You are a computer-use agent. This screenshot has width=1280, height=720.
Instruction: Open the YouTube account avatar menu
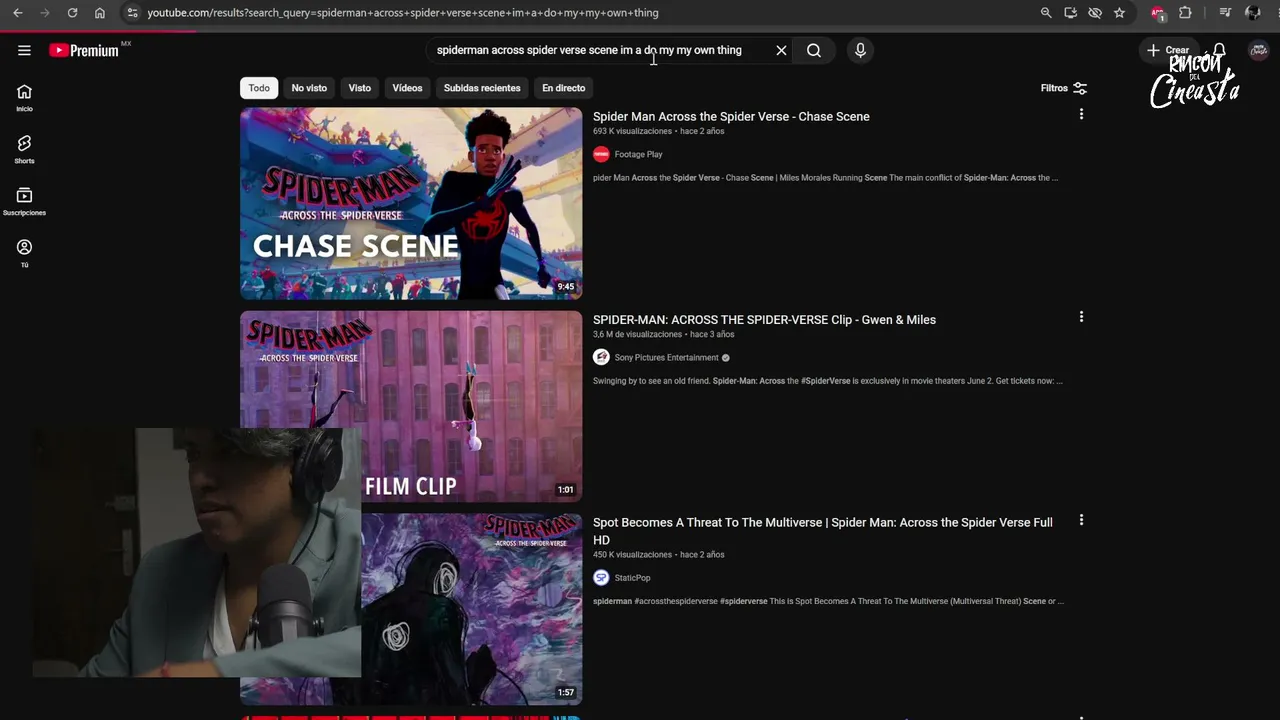1259,50
